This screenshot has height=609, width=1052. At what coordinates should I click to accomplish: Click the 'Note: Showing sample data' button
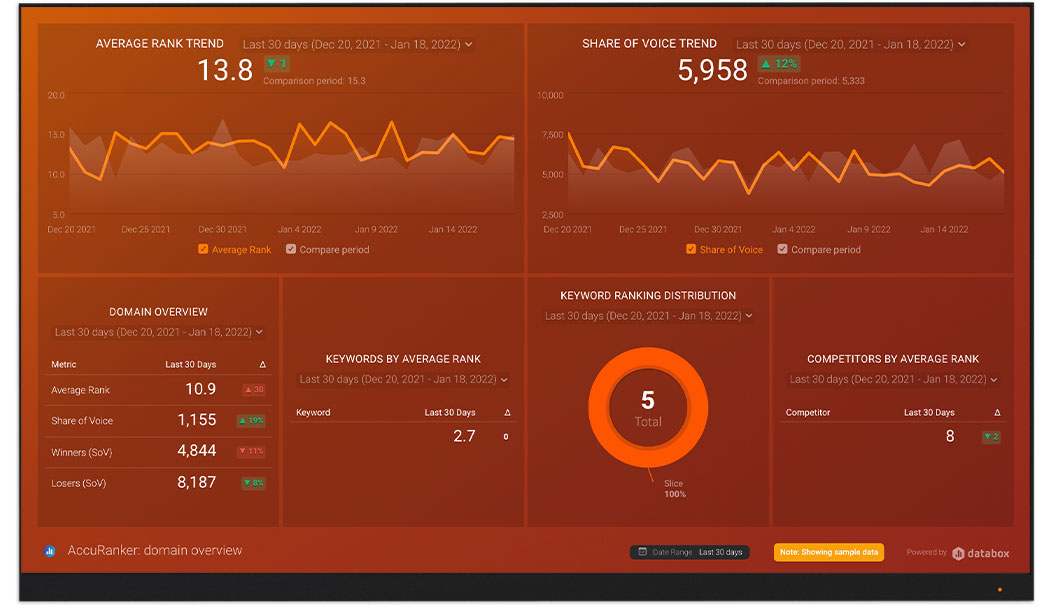[828, 552]
